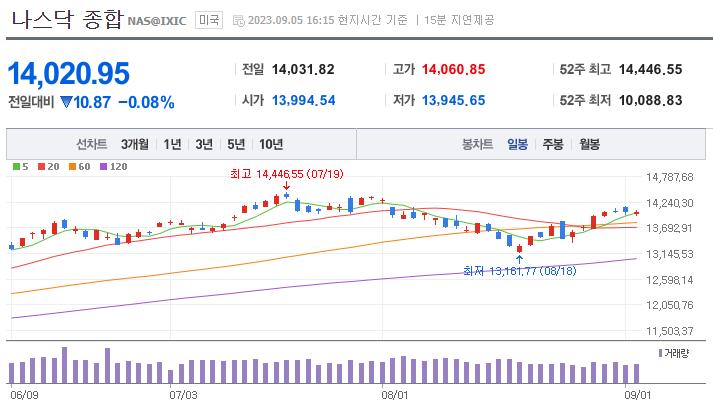Click the 14,787.68 price axis label

point(669,177)
